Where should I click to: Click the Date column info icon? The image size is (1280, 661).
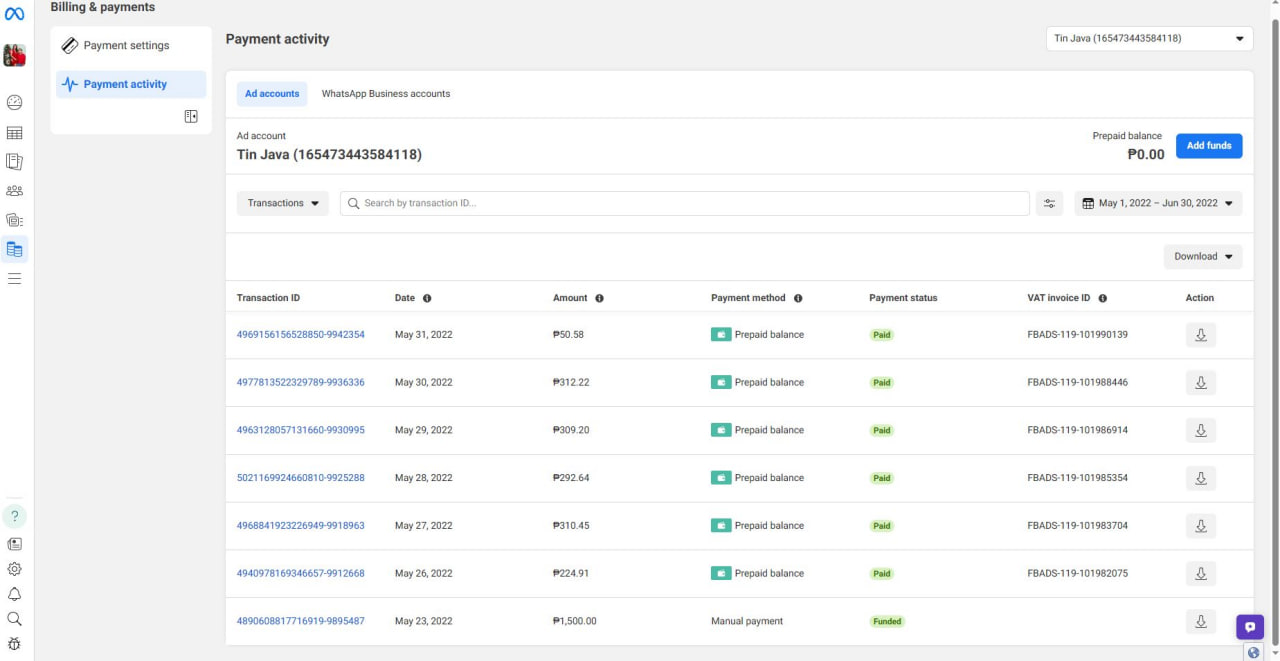pyautogui.click(x=427, y=298)
